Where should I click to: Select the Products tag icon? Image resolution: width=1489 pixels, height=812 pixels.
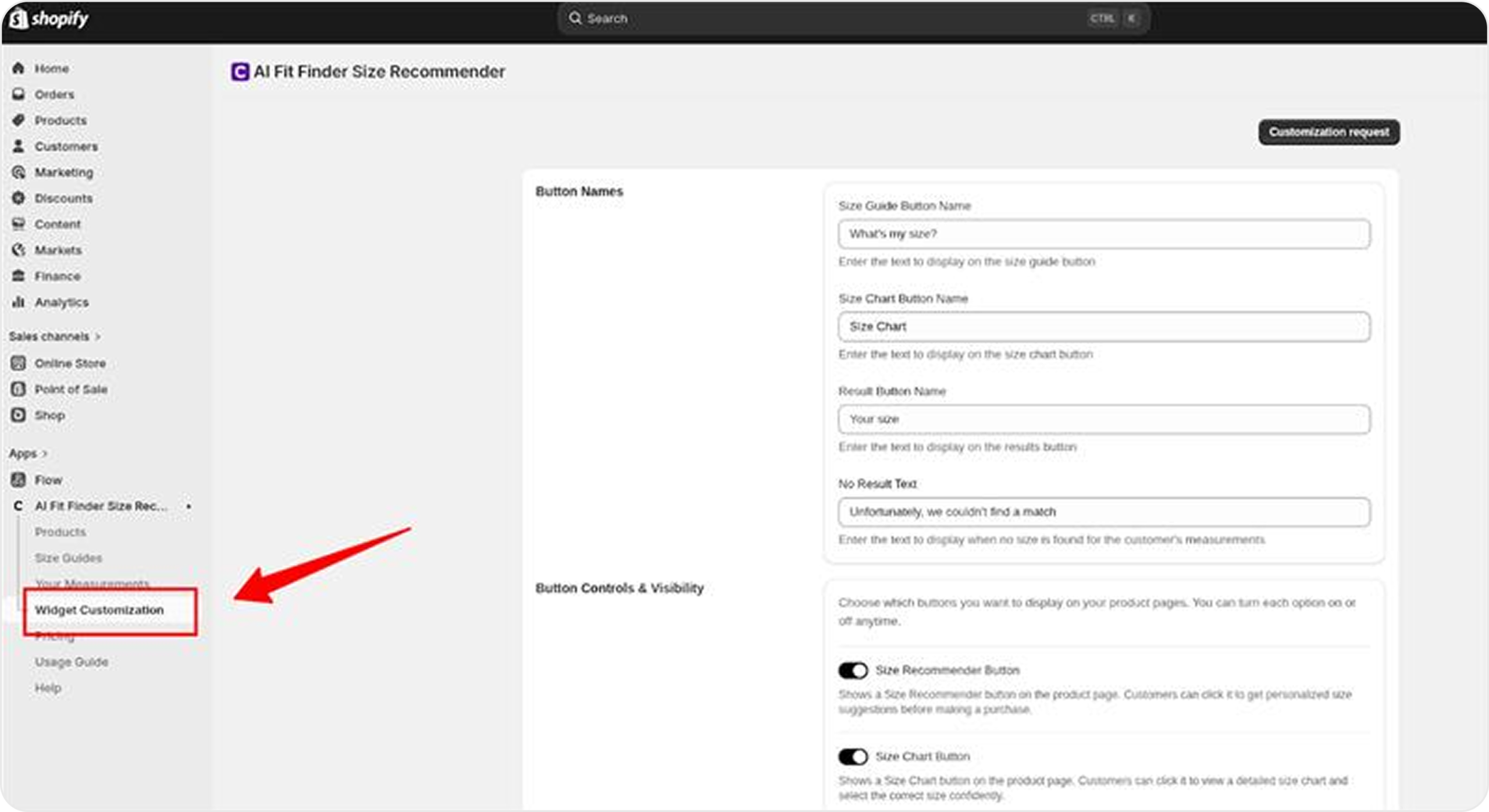point(19,120)
